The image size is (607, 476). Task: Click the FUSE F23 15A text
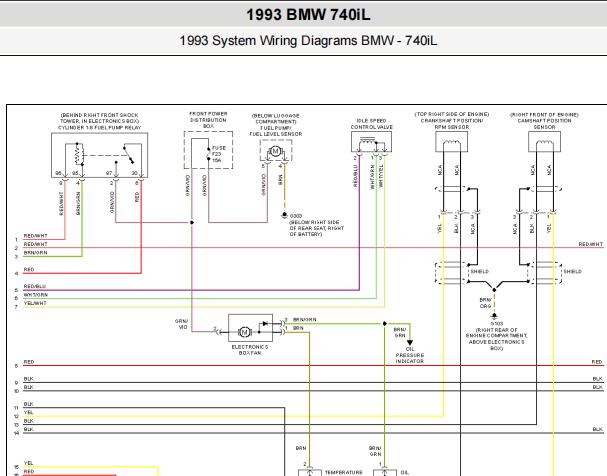point(219,154)
